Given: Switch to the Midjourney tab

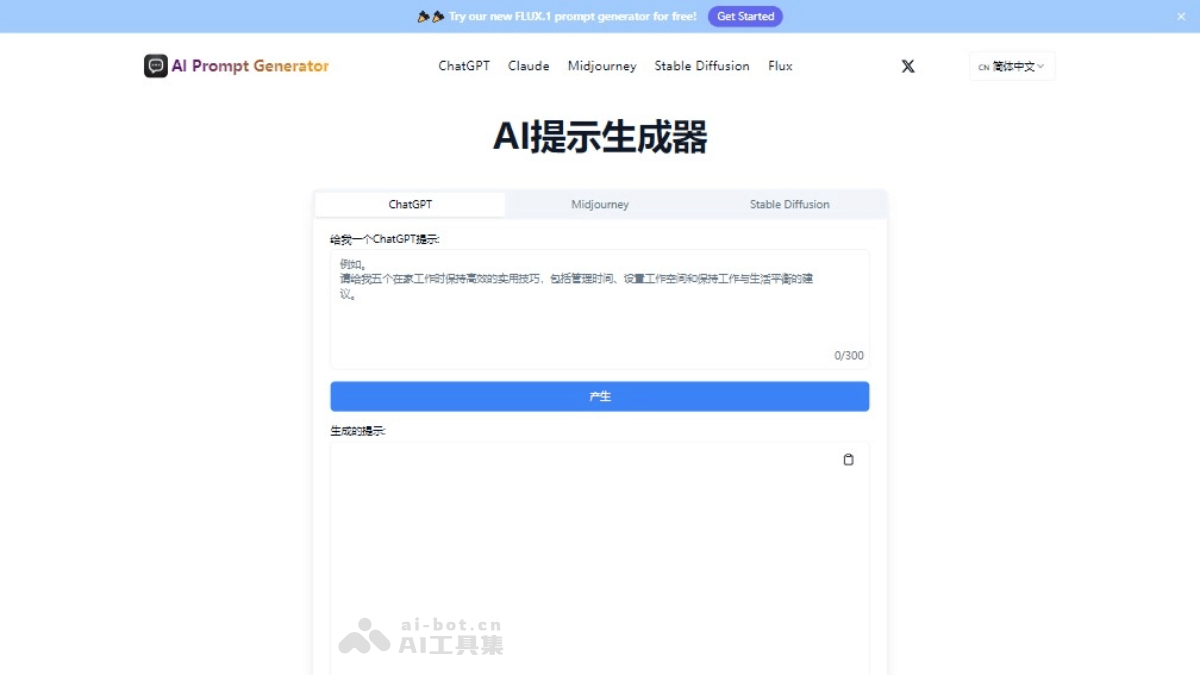Looking at the screenshot, I should tap(599, 204).
